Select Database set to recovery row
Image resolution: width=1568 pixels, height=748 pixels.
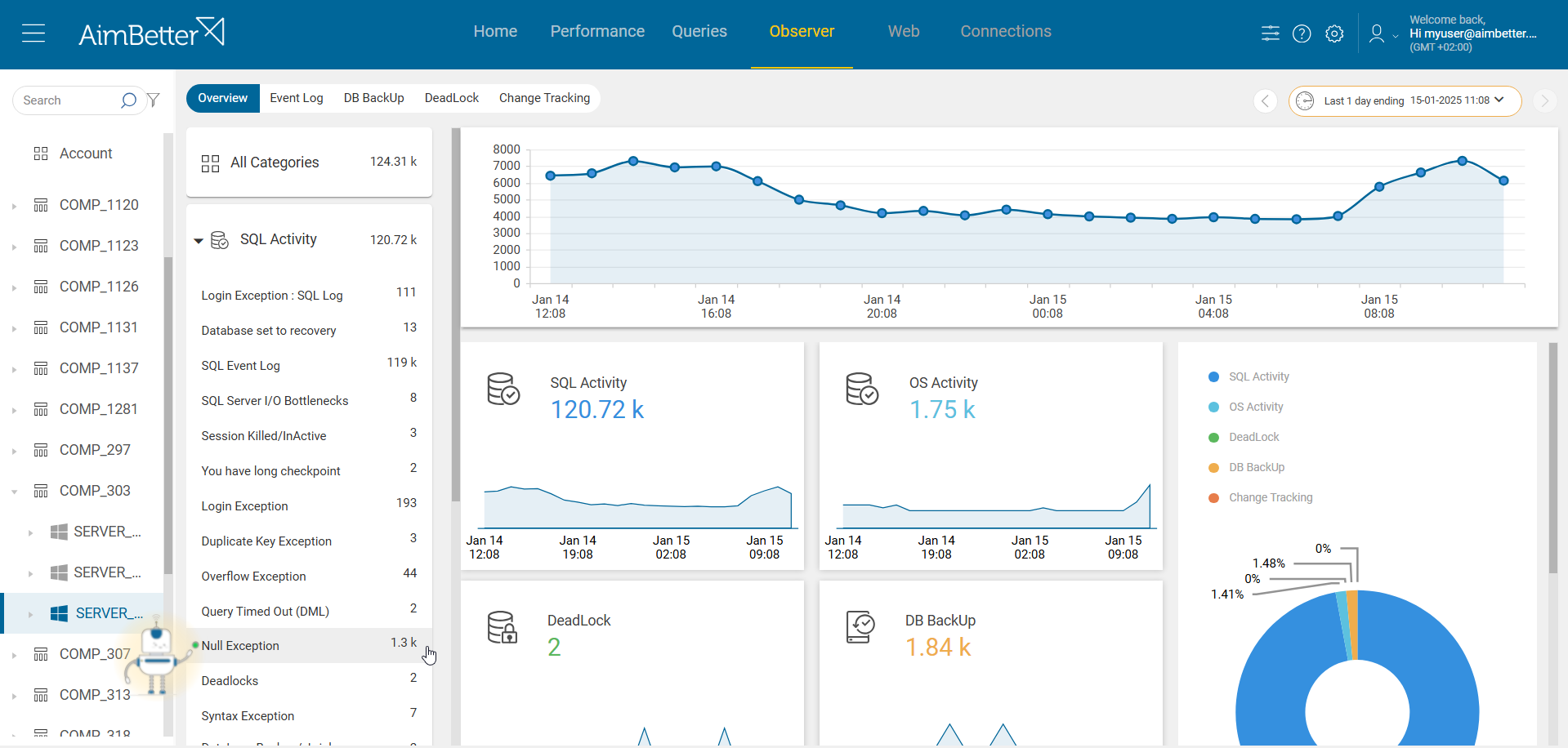tap(309, 330)
